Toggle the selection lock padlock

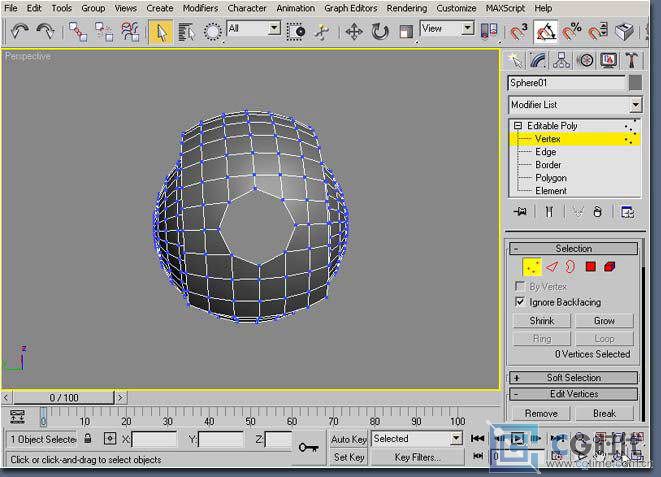(88, 439)
